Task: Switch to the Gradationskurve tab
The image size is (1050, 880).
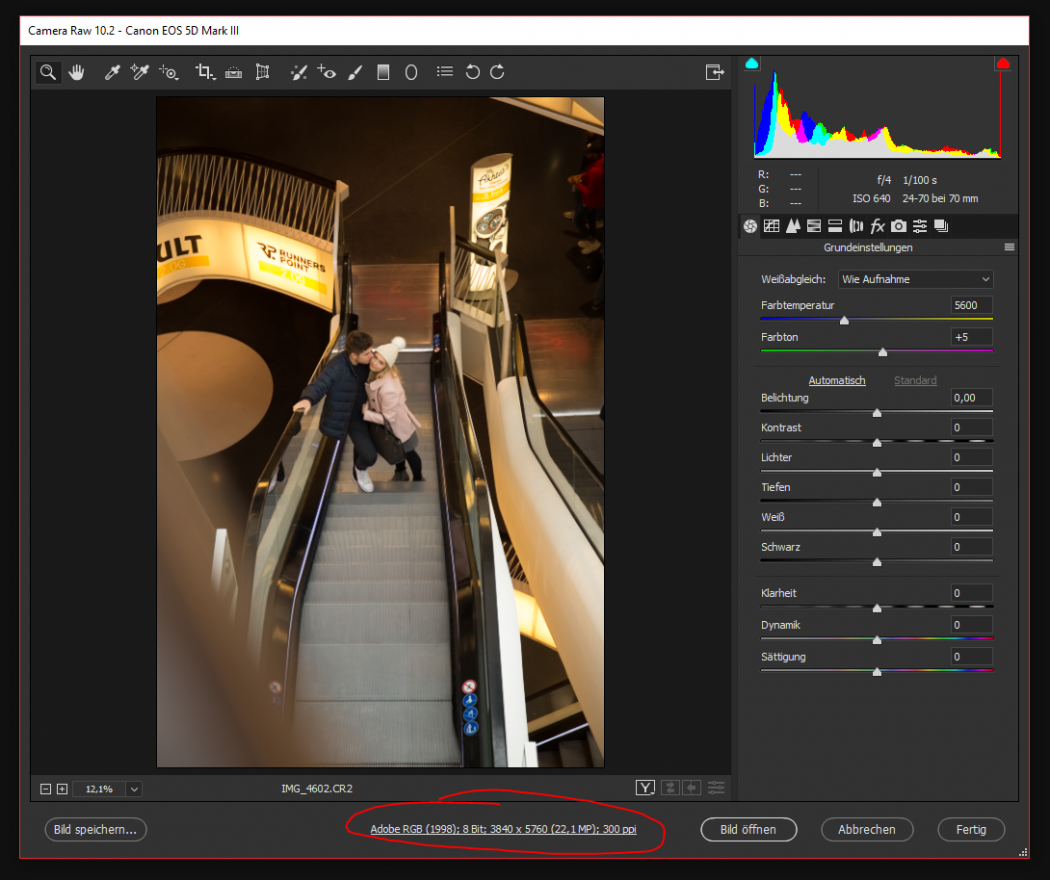Action: click(x=771, y=226)
